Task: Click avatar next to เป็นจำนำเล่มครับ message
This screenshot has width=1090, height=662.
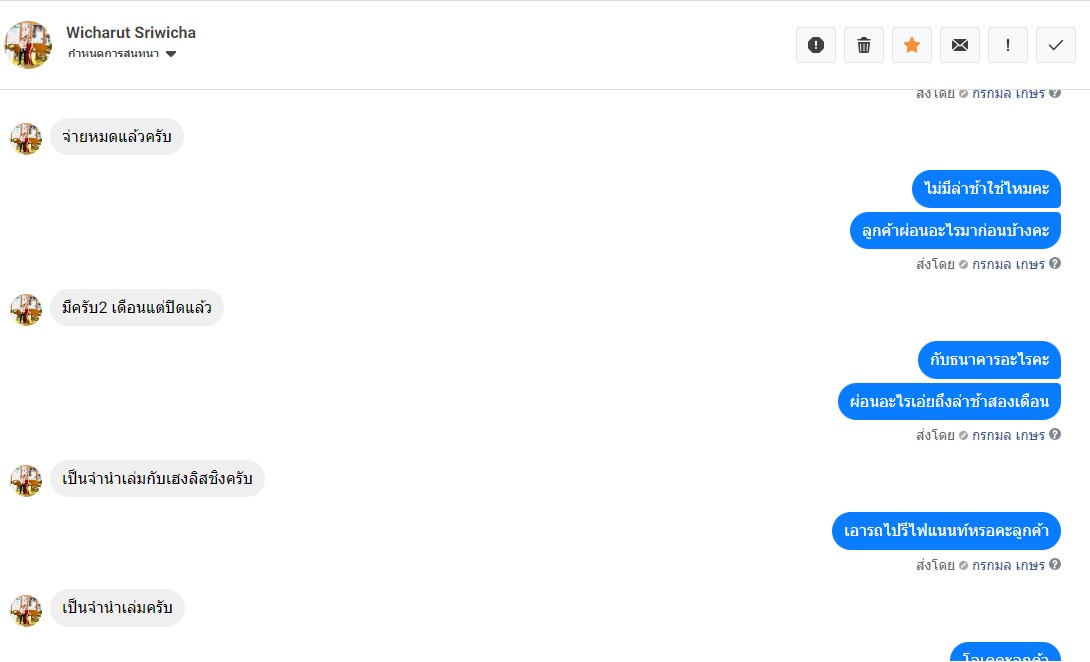Action: (x=26, y=610)
